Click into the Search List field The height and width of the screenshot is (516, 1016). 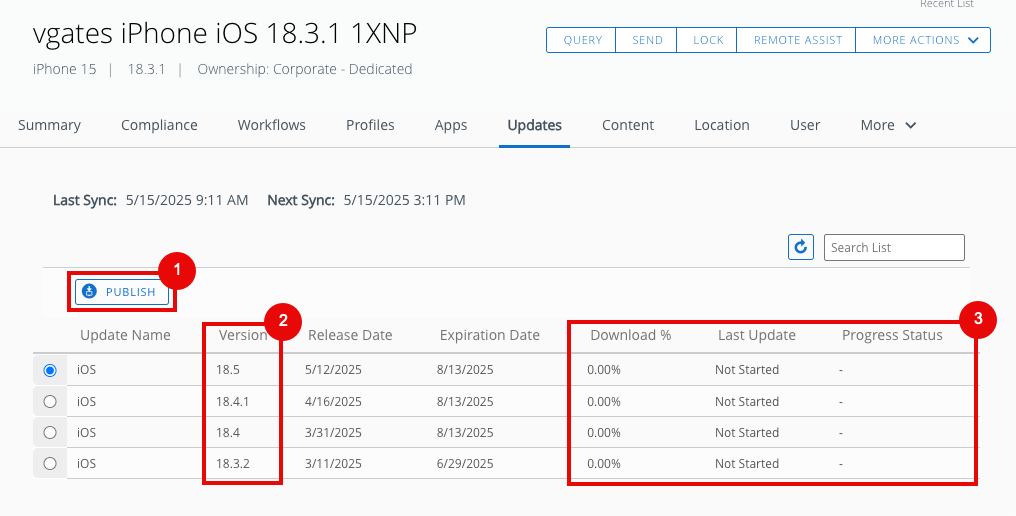point(893,247)
